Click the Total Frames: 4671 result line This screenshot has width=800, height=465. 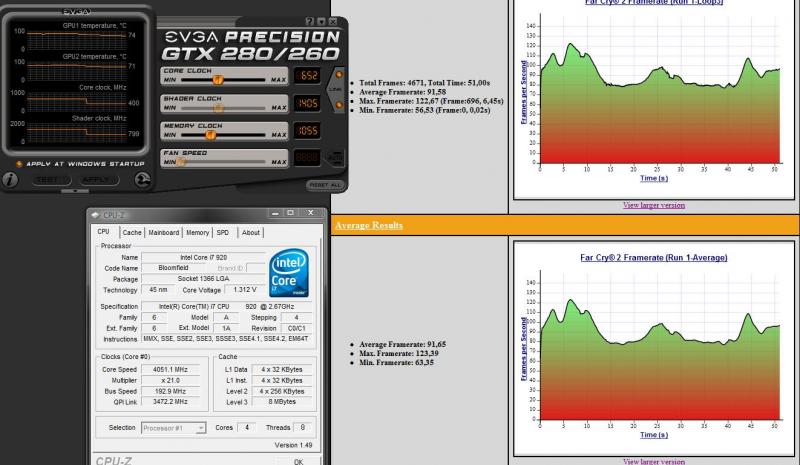click(x=424, y=83)
